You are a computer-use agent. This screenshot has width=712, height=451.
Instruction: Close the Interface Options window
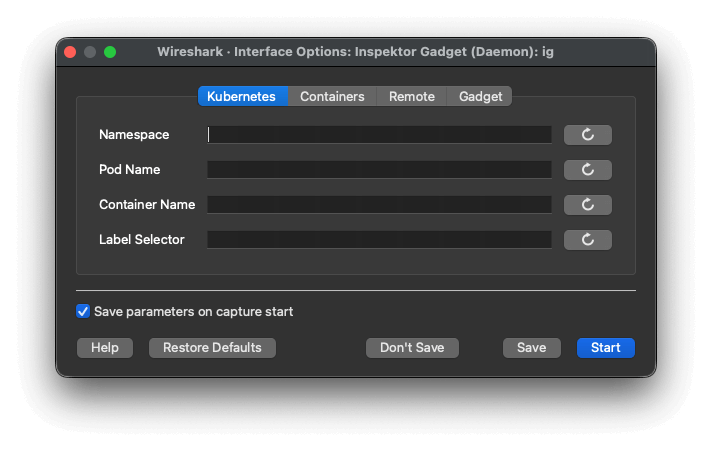[70, 52]
